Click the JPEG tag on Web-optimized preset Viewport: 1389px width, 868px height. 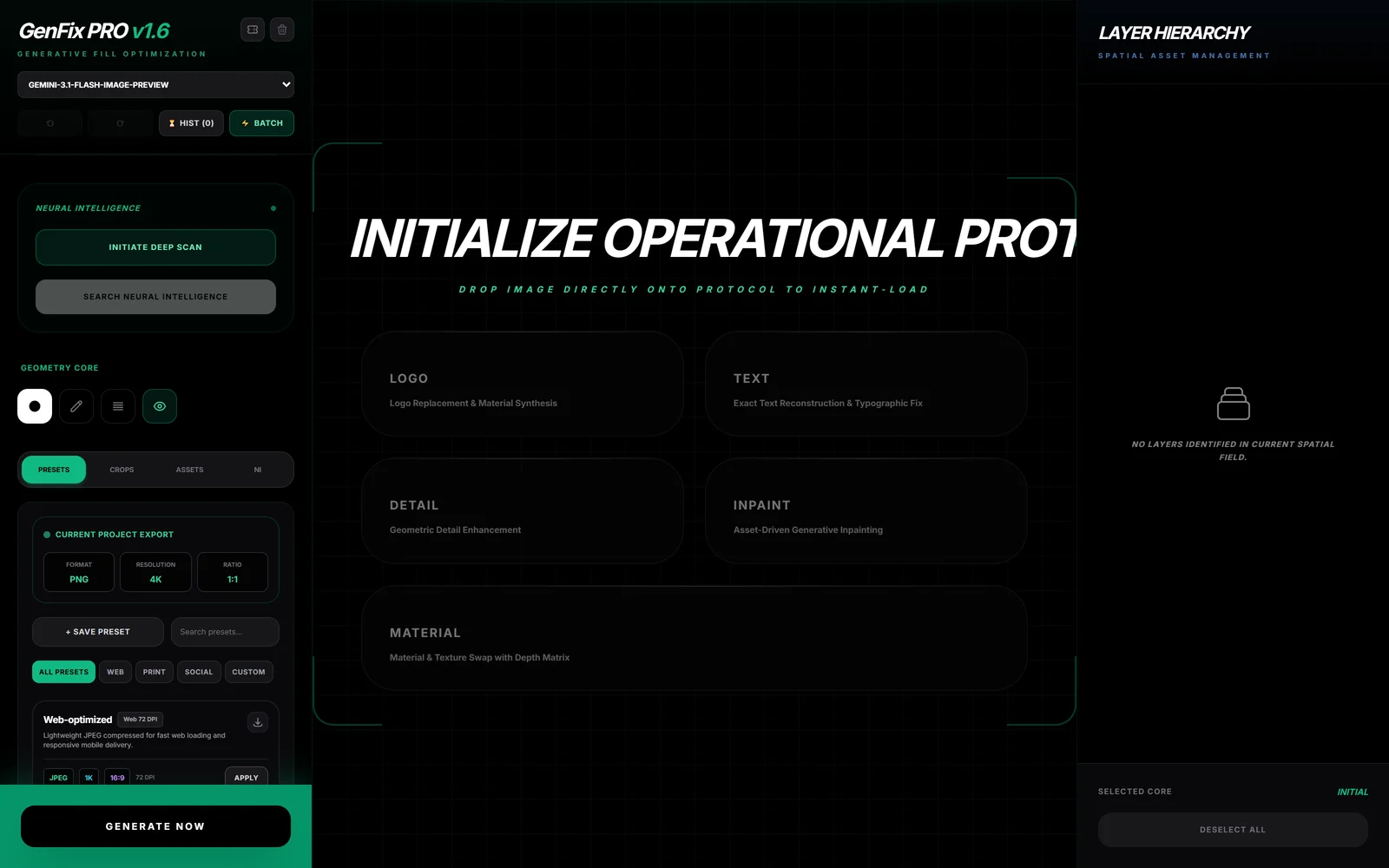click(x=58, y=777)
